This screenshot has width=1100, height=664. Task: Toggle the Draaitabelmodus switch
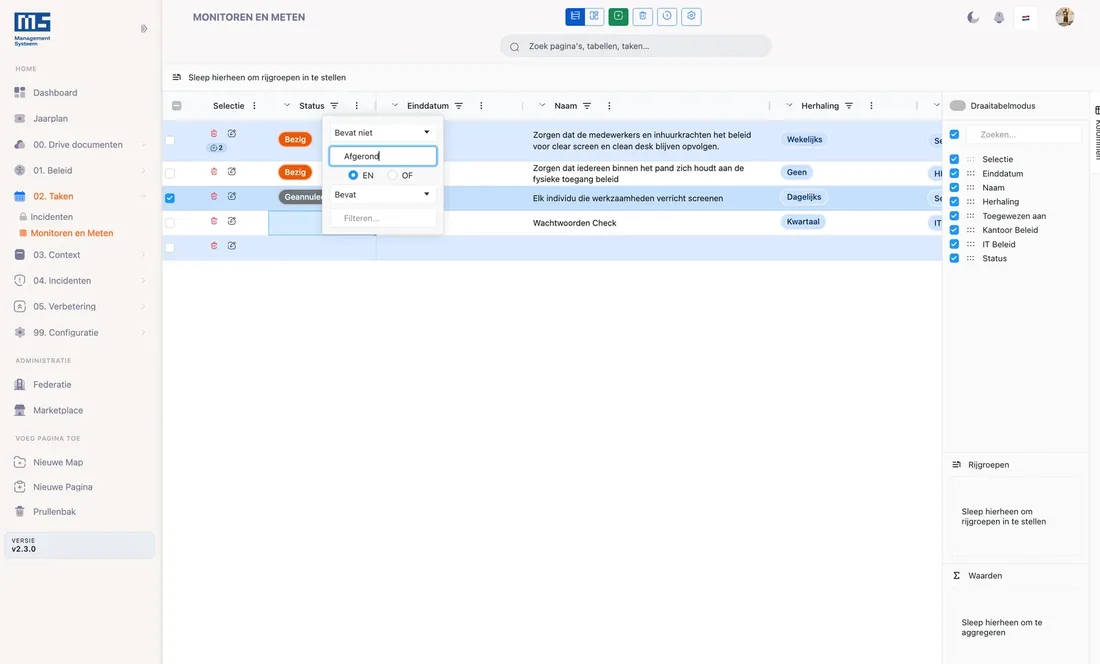point(958,106)
